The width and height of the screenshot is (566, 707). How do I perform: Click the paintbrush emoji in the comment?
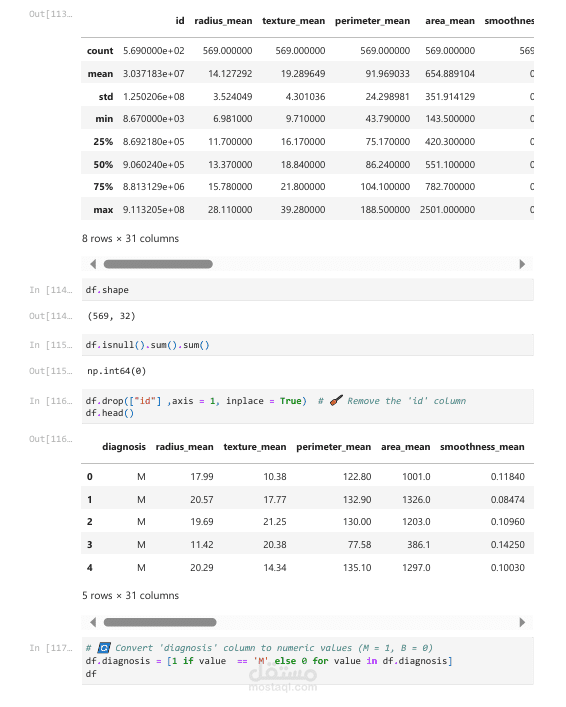[x=336, y=400]
